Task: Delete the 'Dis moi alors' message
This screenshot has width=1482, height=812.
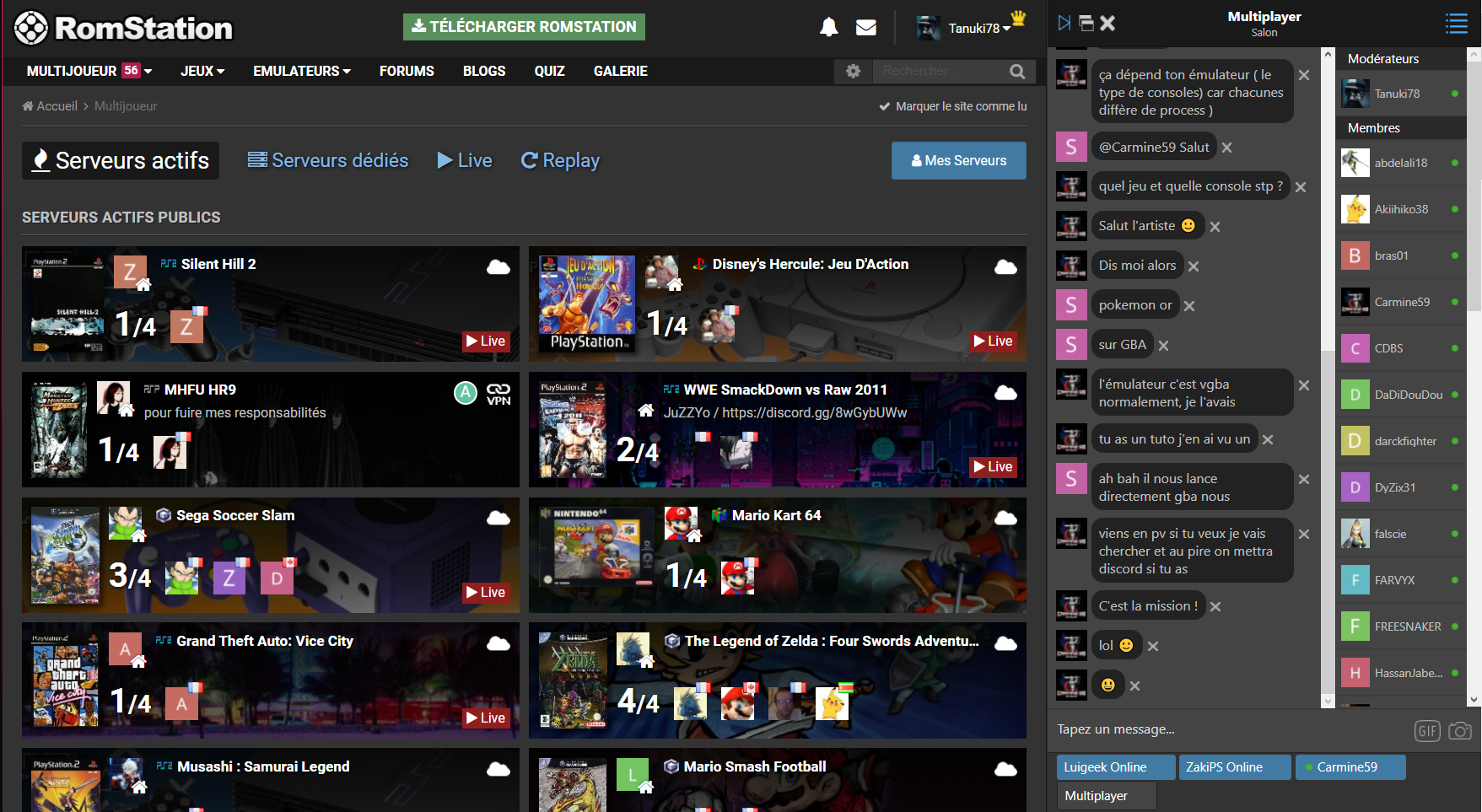Action: [1194, 266]
